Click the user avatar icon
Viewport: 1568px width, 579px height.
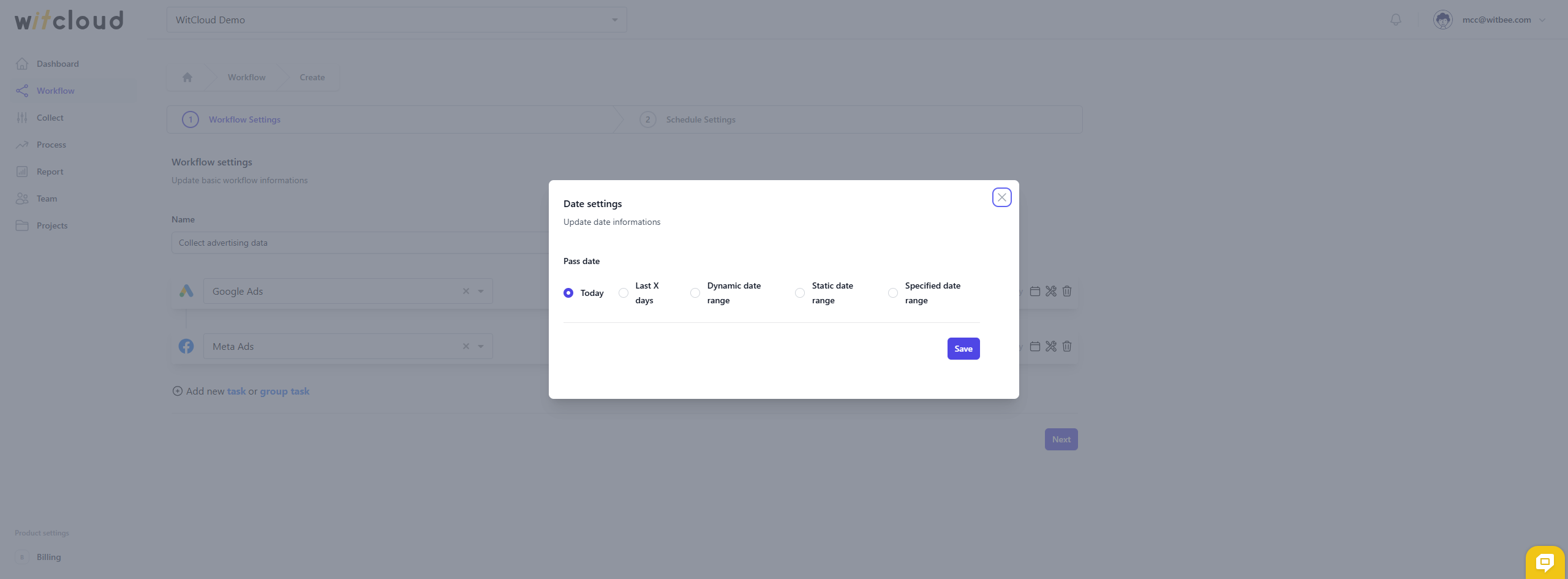tap(1443, 20)
